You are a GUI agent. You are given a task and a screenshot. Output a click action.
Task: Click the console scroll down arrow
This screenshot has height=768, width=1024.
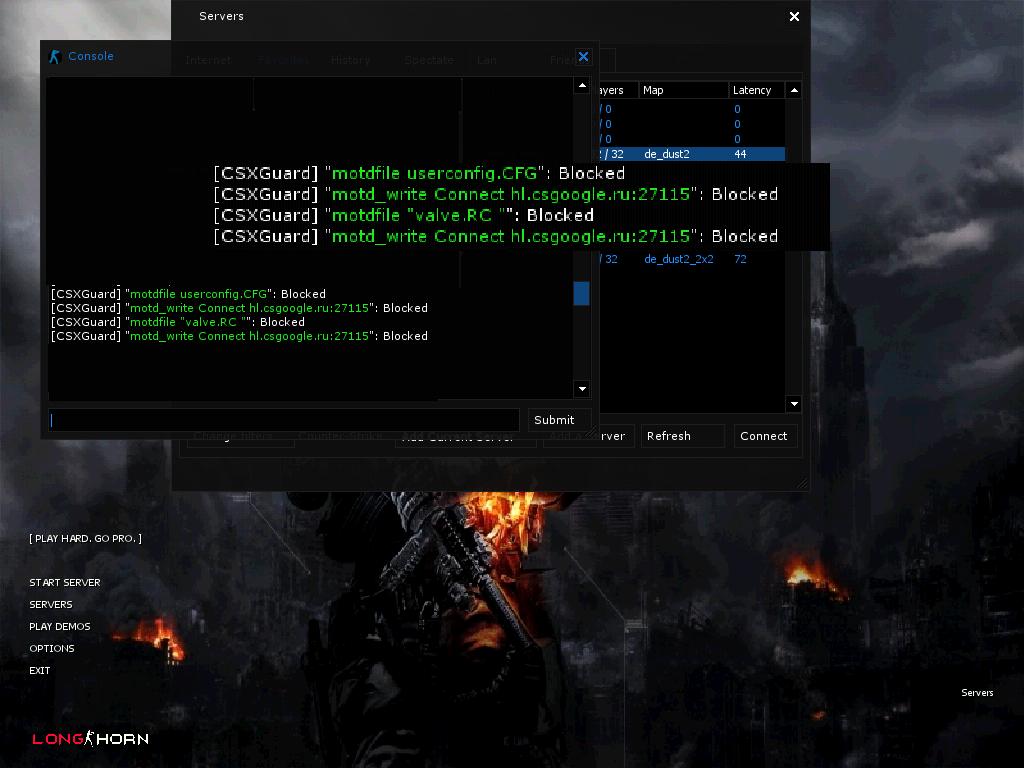[582, 389]
